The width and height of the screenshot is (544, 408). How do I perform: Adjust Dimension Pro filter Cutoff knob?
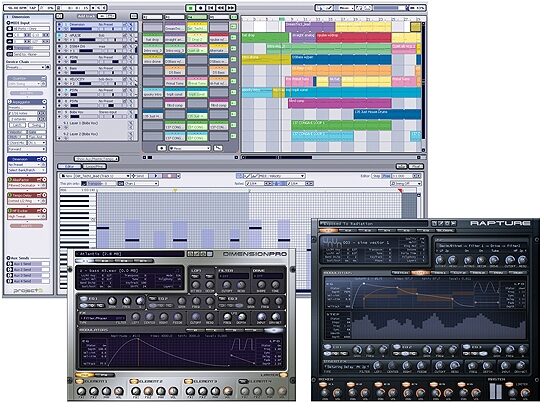pos(227,286)
